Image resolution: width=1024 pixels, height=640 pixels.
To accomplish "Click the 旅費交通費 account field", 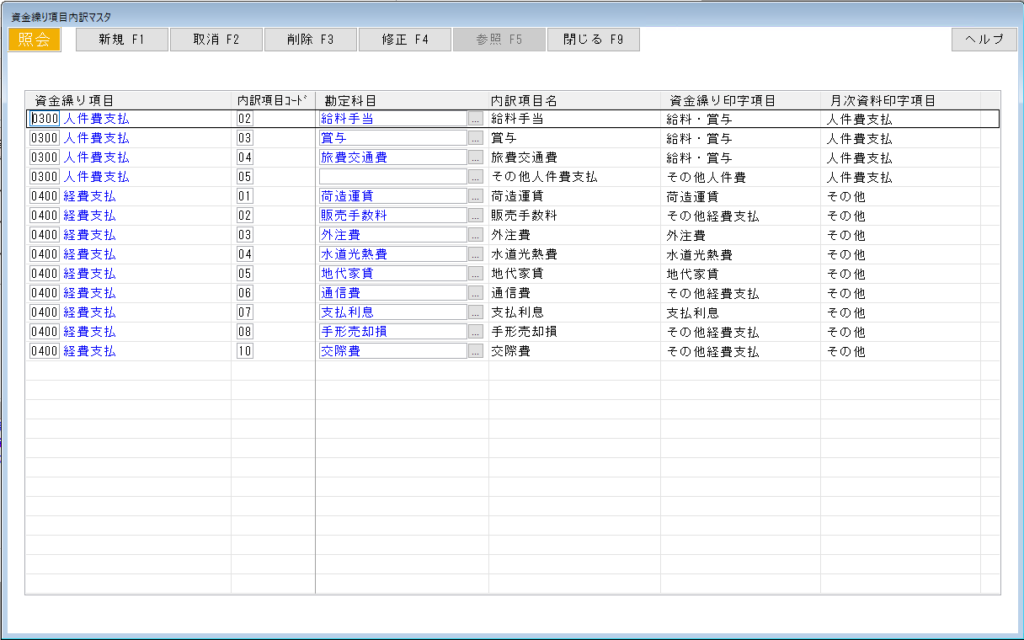I will click(x=392, y=157).
